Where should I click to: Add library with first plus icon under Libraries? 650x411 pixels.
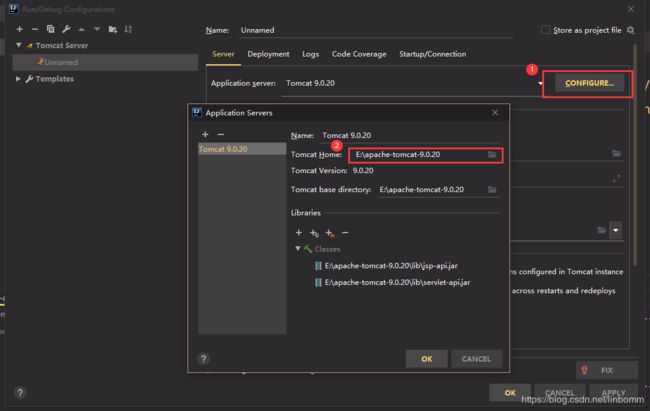(298, 233)
